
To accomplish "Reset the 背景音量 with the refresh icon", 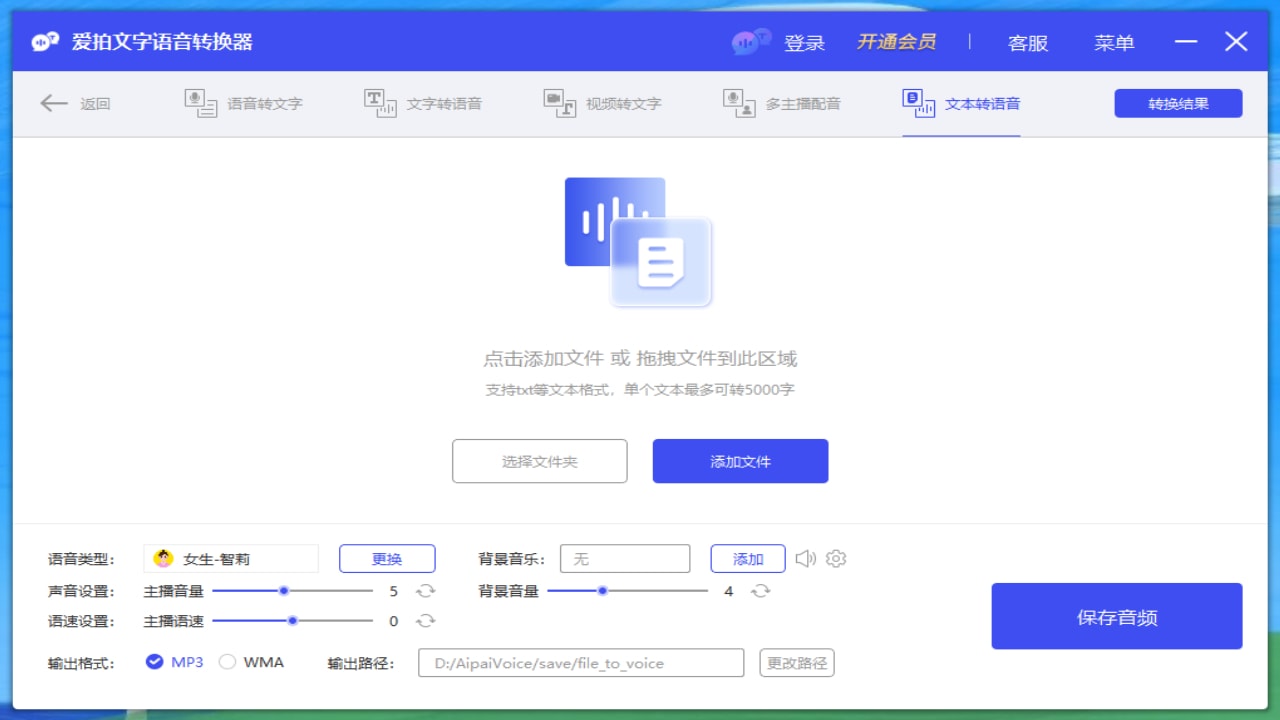I will [762, 591].
